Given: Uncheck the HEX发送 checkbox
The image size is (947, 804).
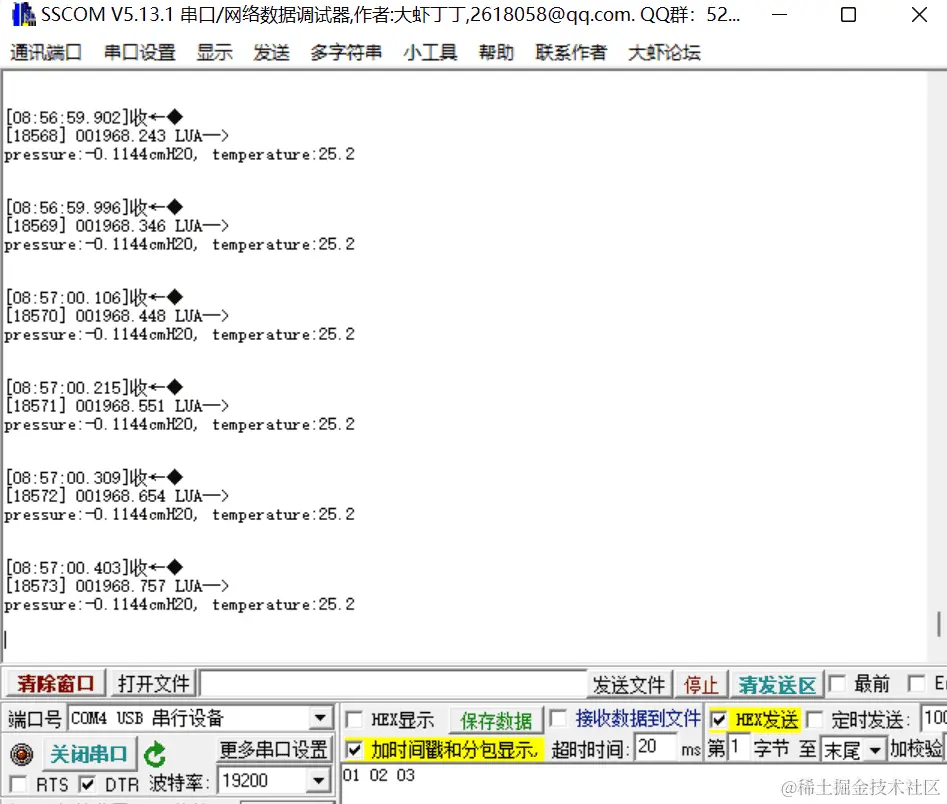Looking at the screenshot, I should click(x=719, y=719).
